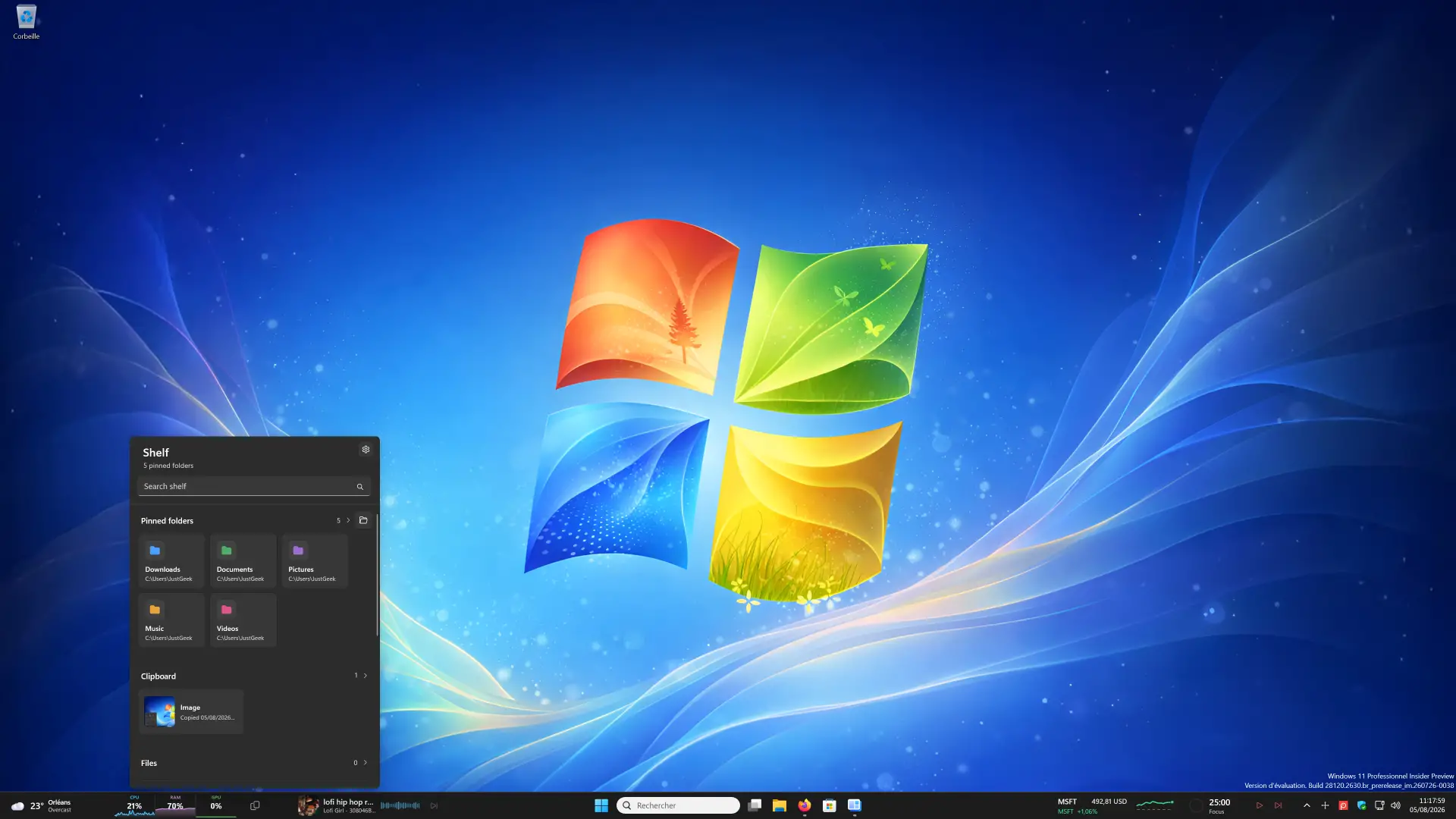Open Shelf settings gear
Screen dimensions: 1456x819
[x=366, y=450]
